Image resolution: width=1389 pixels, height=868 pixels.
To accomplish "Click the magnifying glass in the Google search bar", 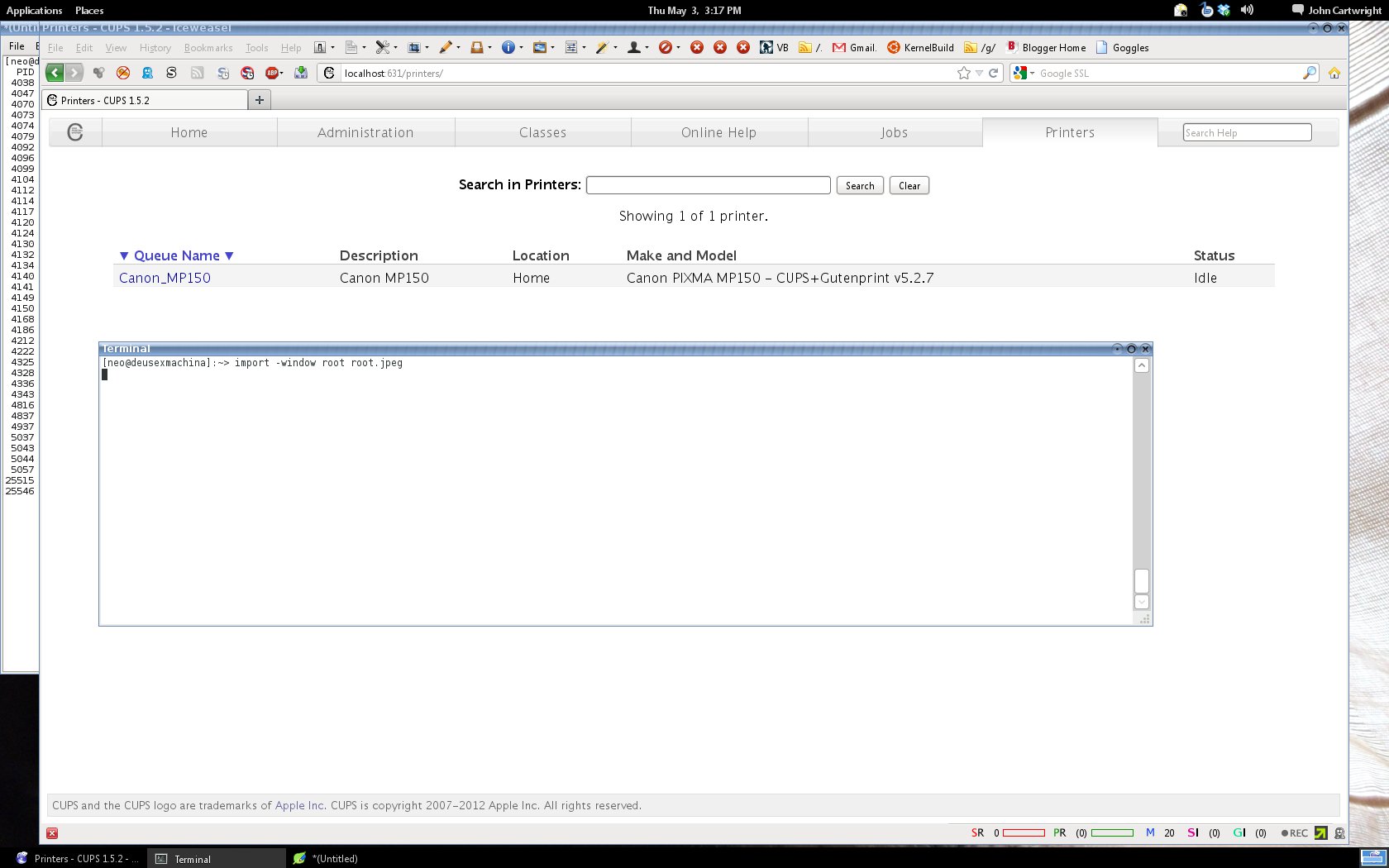I will pyautogui.click(x=1308, y=73).
